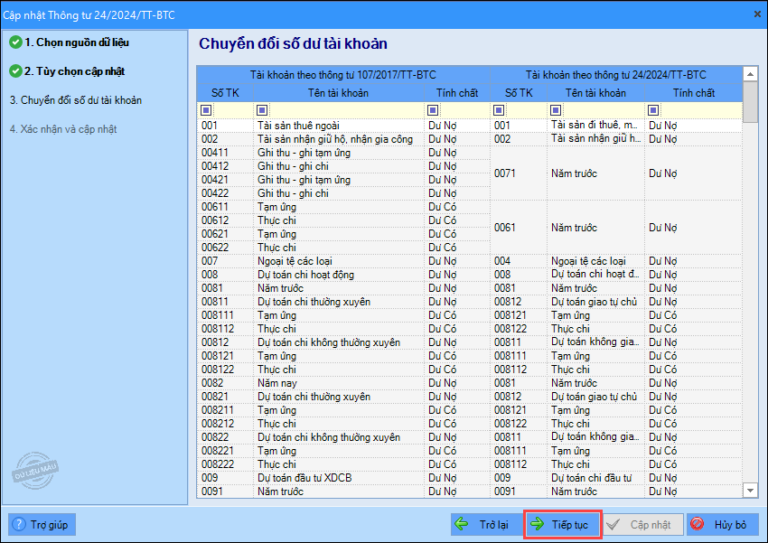Click filter icon under left Số TK column
Screen dimensions: 768x543
pyautogui.click(x=207, y=110)
